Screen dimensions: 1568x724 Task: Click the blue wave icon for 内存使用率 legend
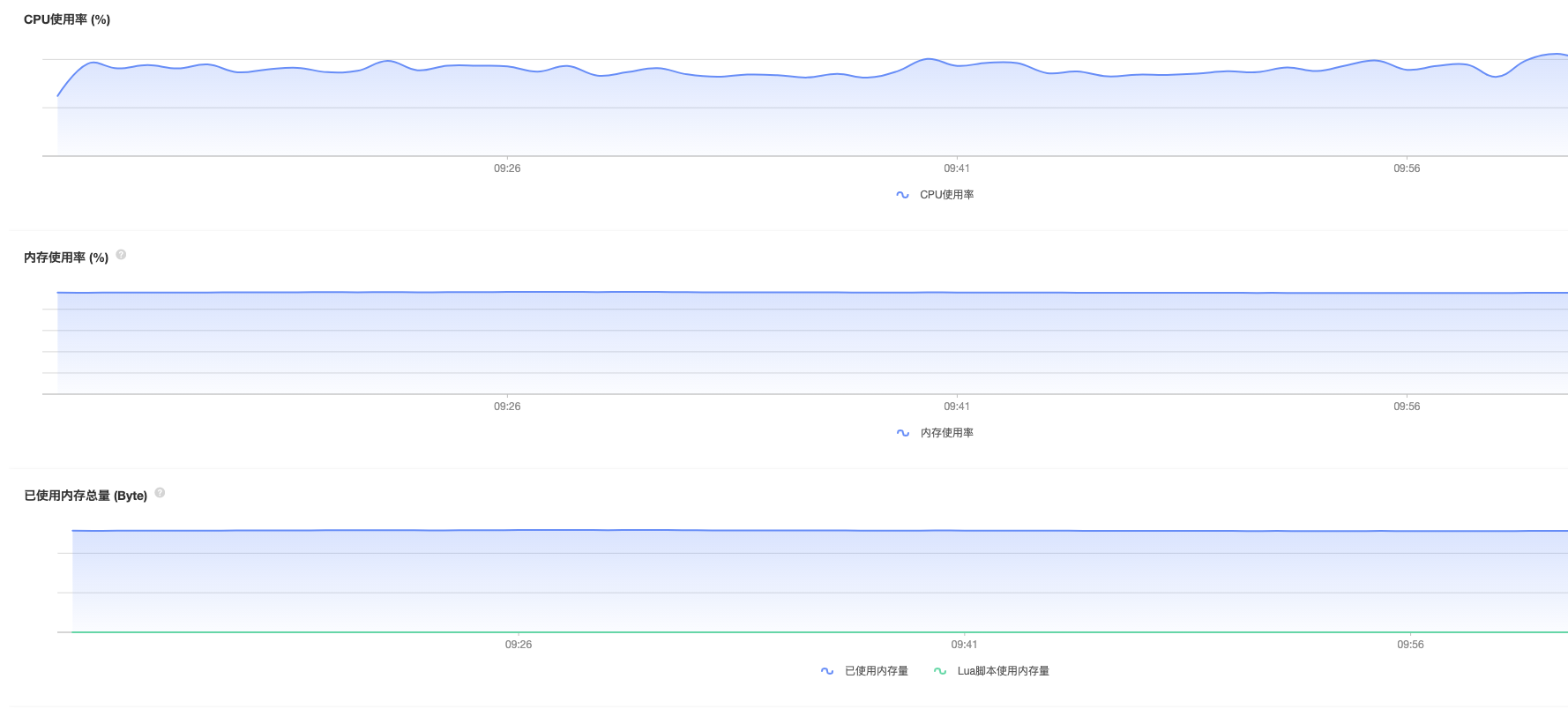[902, 433]
